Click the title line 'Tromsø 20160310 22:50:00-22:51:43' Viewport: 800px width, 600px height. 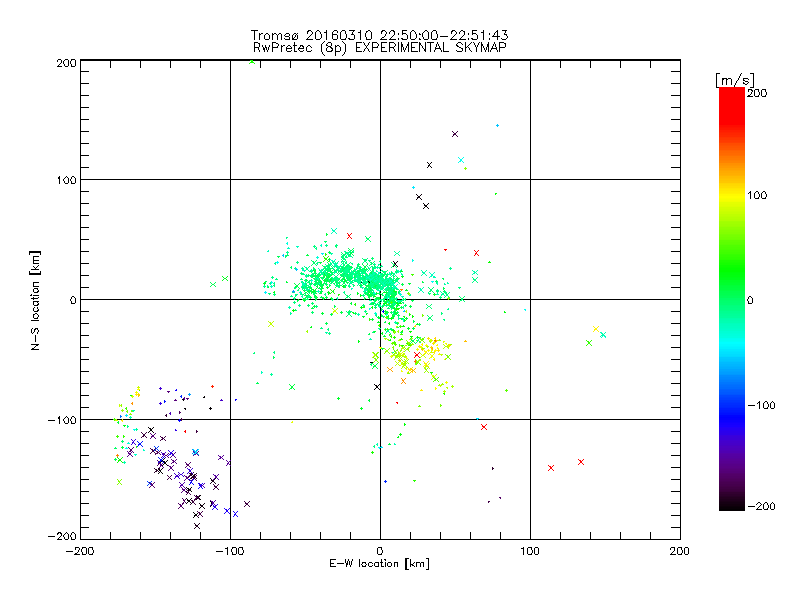pos(380,35)
